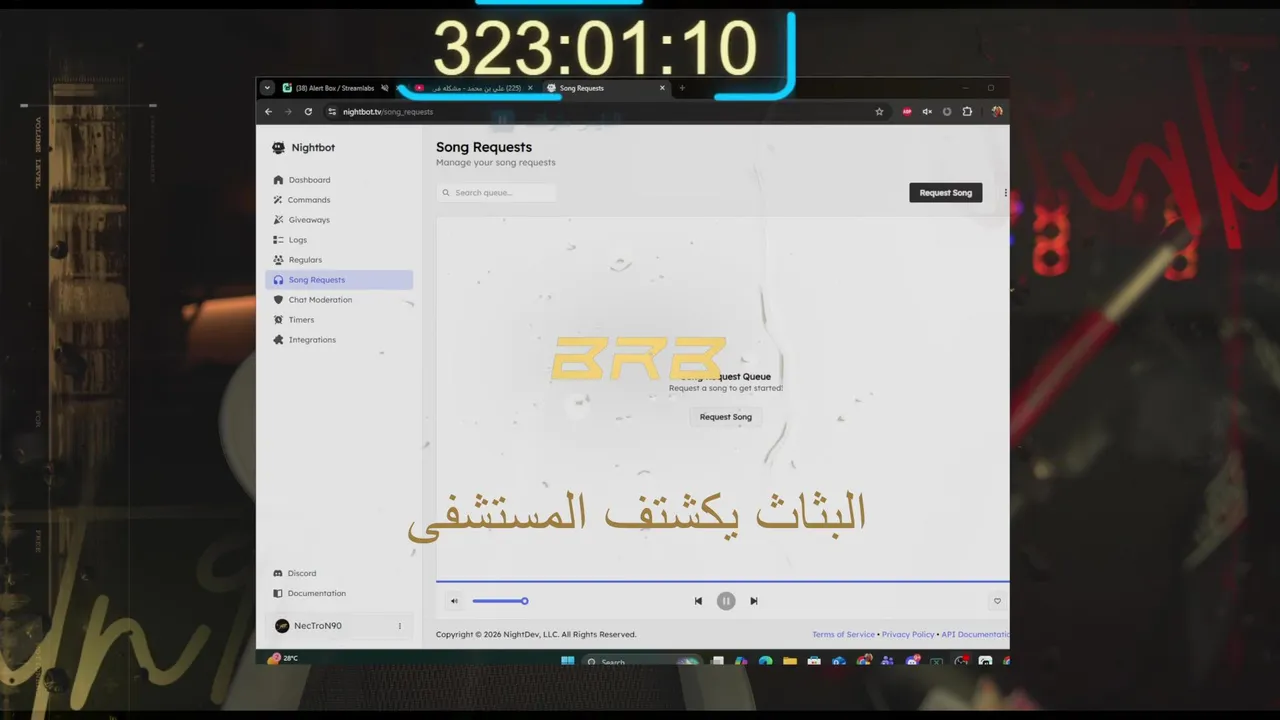This screenshot has width=1280, height=720.
Task: Mute the song player volume
Action: [x=454, y=601]
